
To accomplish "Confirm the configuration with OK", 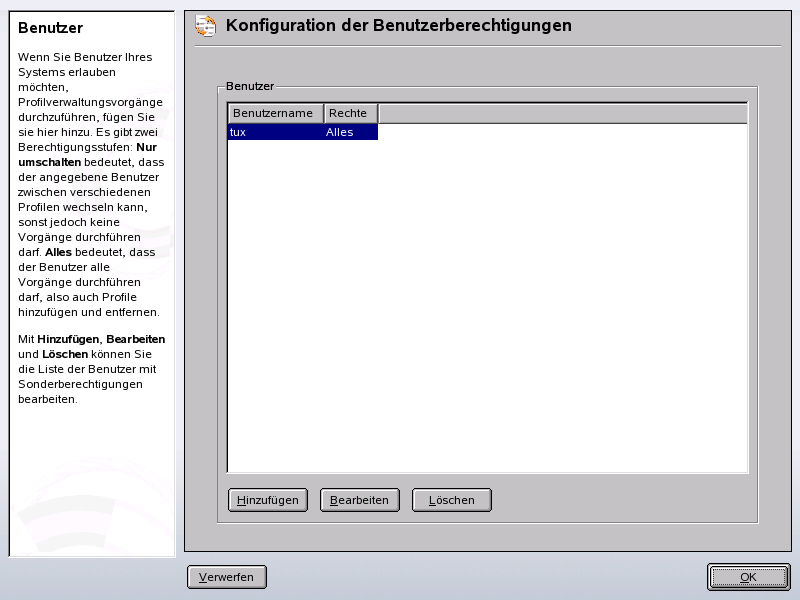I will tap(747, 577).
